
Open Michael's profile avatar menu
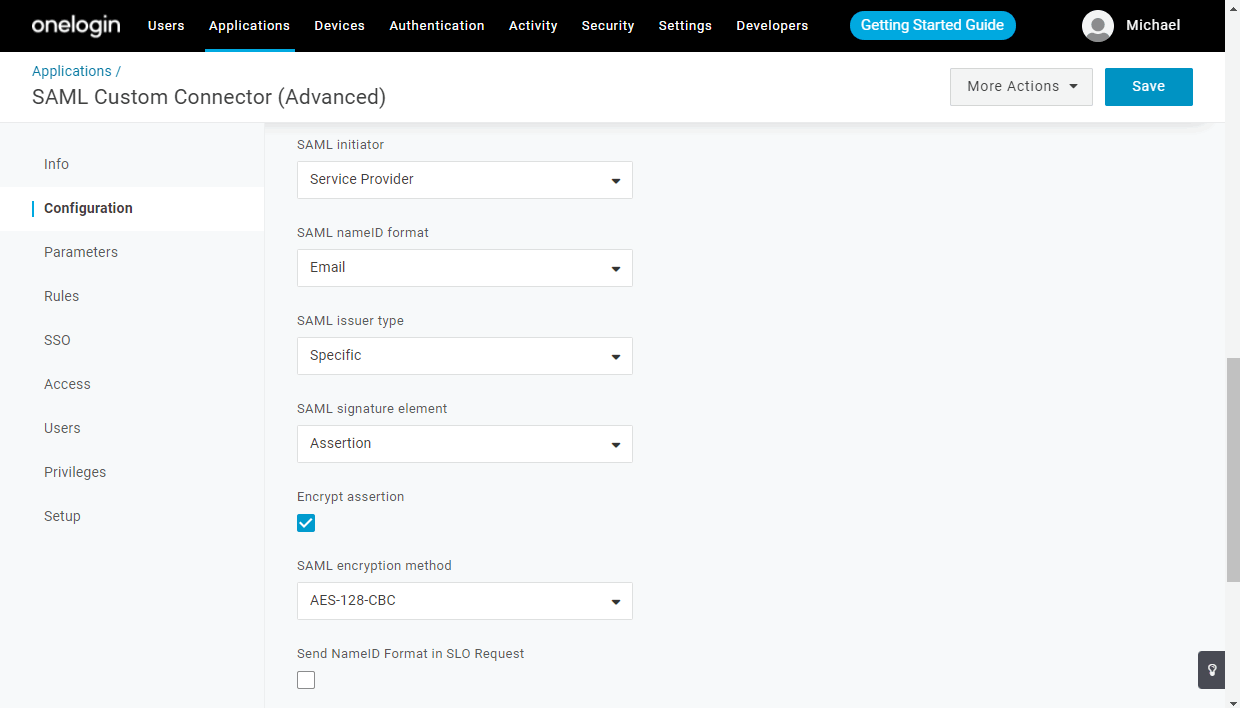click(x=1097, y=26)
